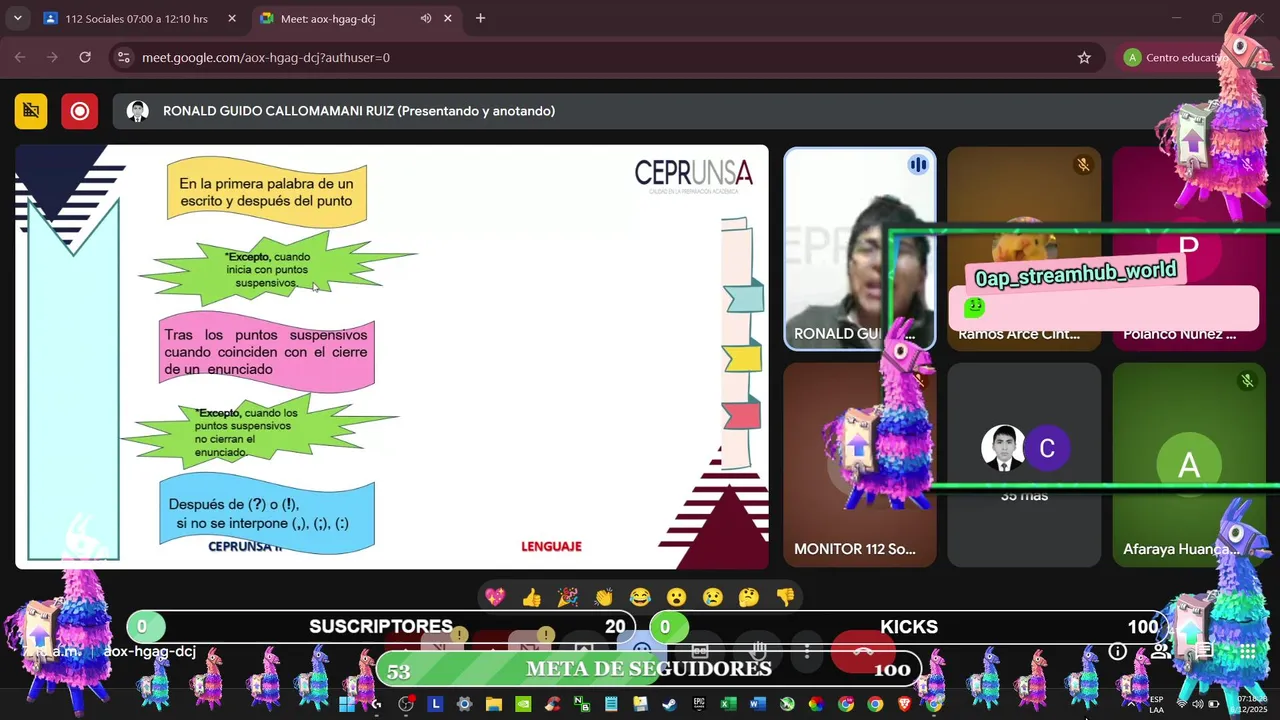Send the surprised face emoji reaction
This screenshot has height=720, width=1280.
pyautogui.click(x=676, y=597)
